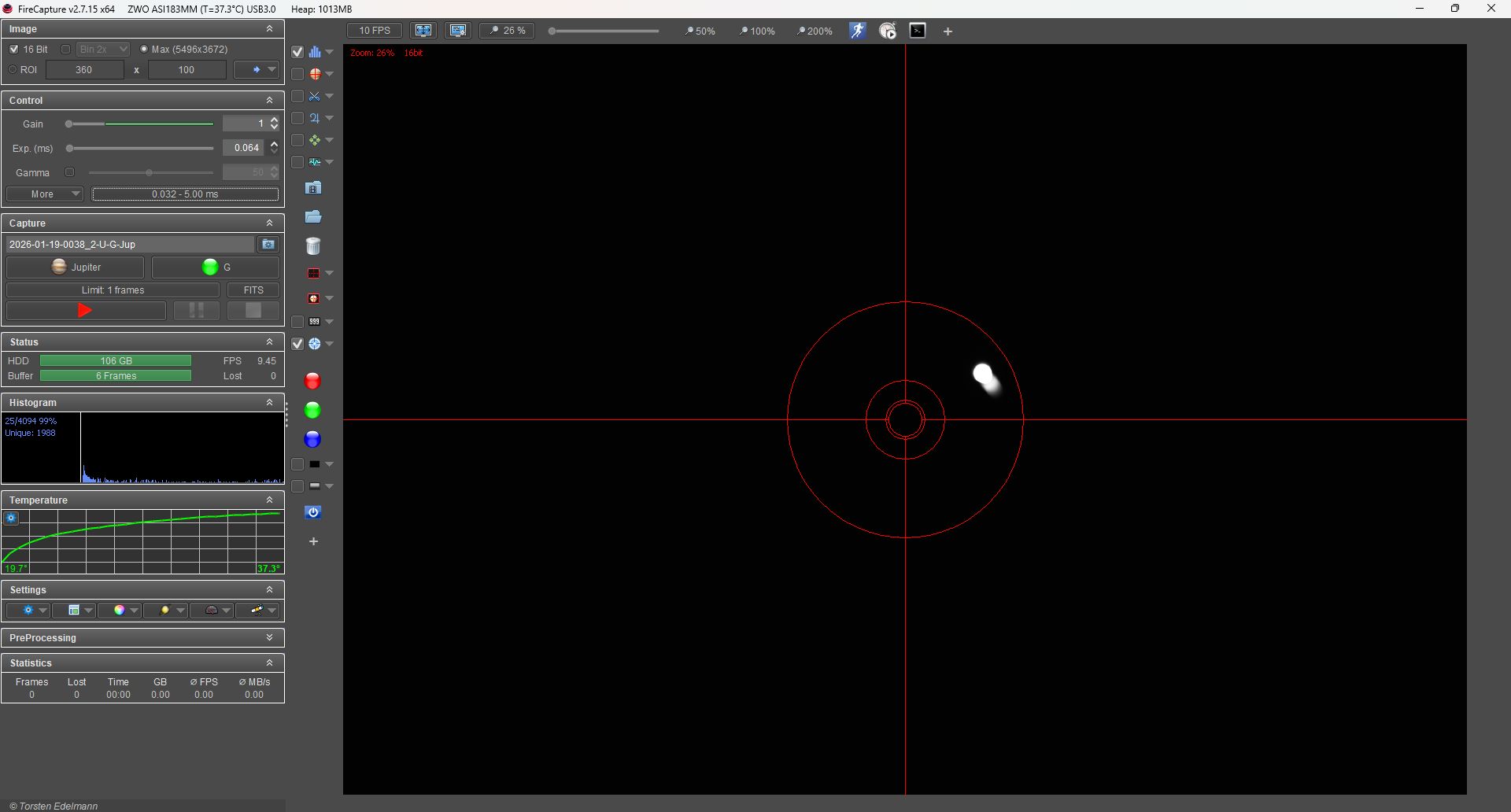Open the More dropdown in Control
1511x812 pixels.
(45, 194)
